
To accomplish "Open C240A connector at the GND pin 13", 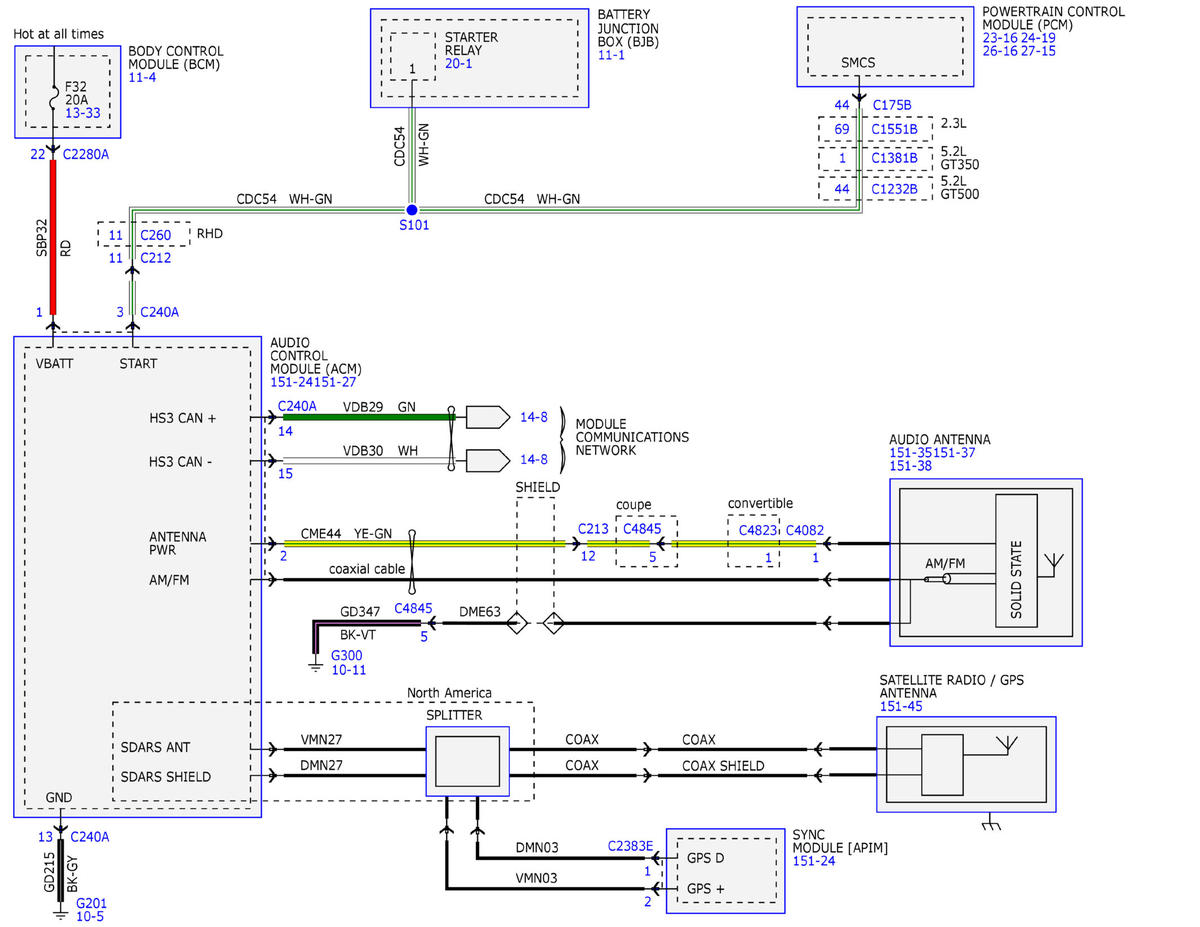I will (89, 837).
